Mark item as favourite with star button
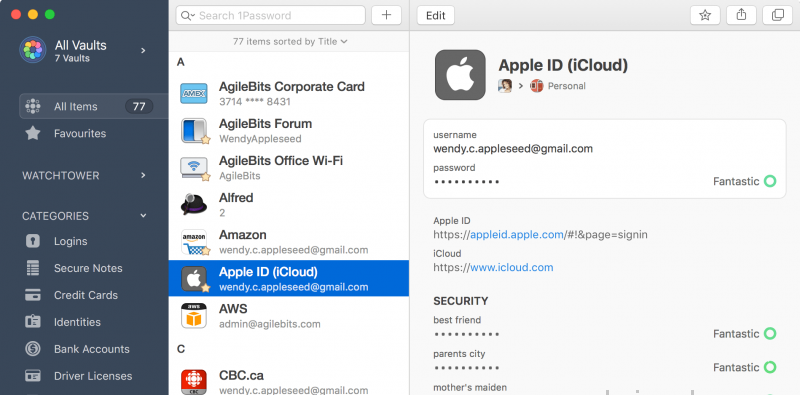 coord(705,15)
